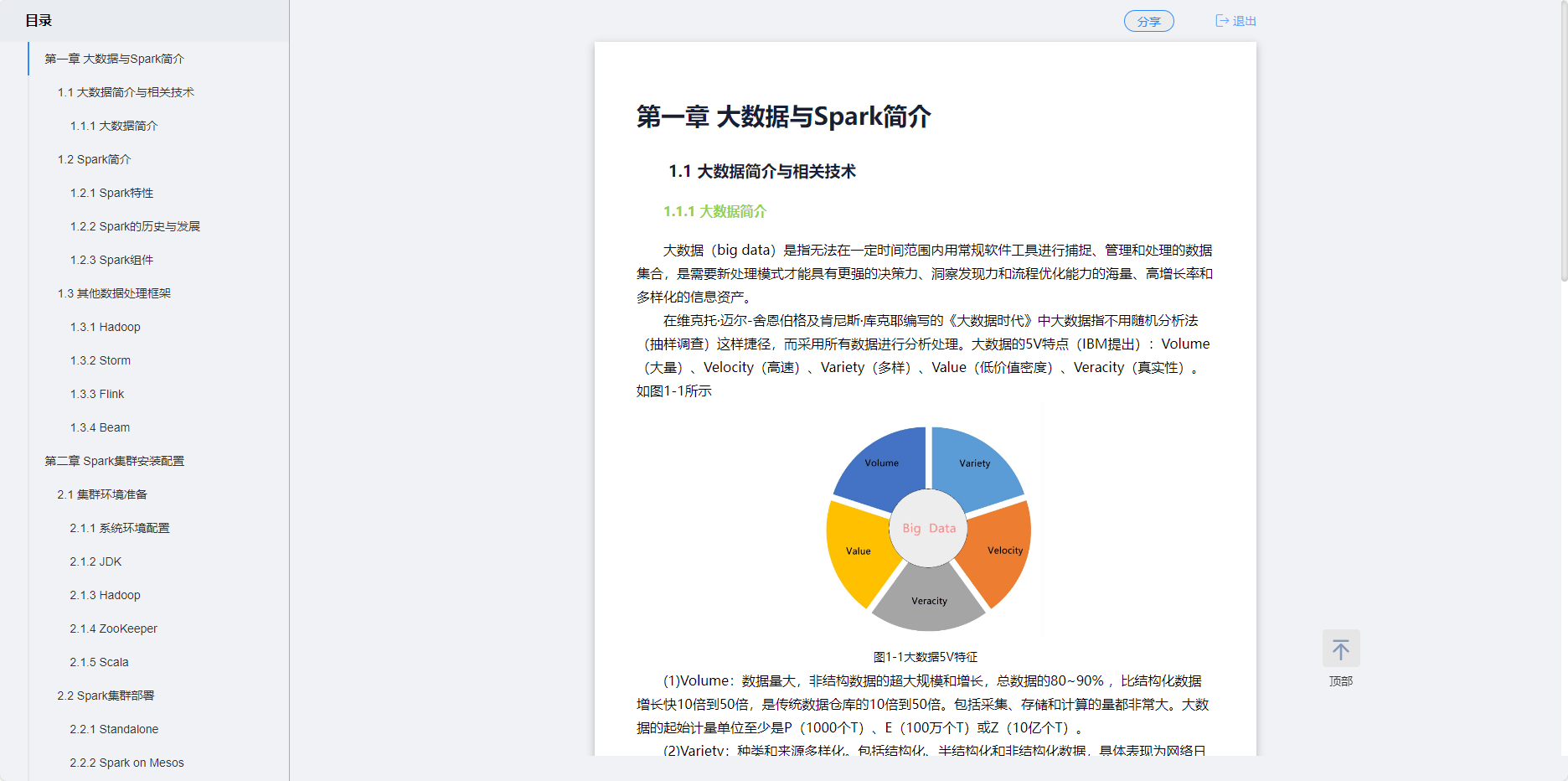The height and width of the screenshot is (781, 1568).
Task: Open the 1.3.3 Flink entry
Action: pos(96,394)
